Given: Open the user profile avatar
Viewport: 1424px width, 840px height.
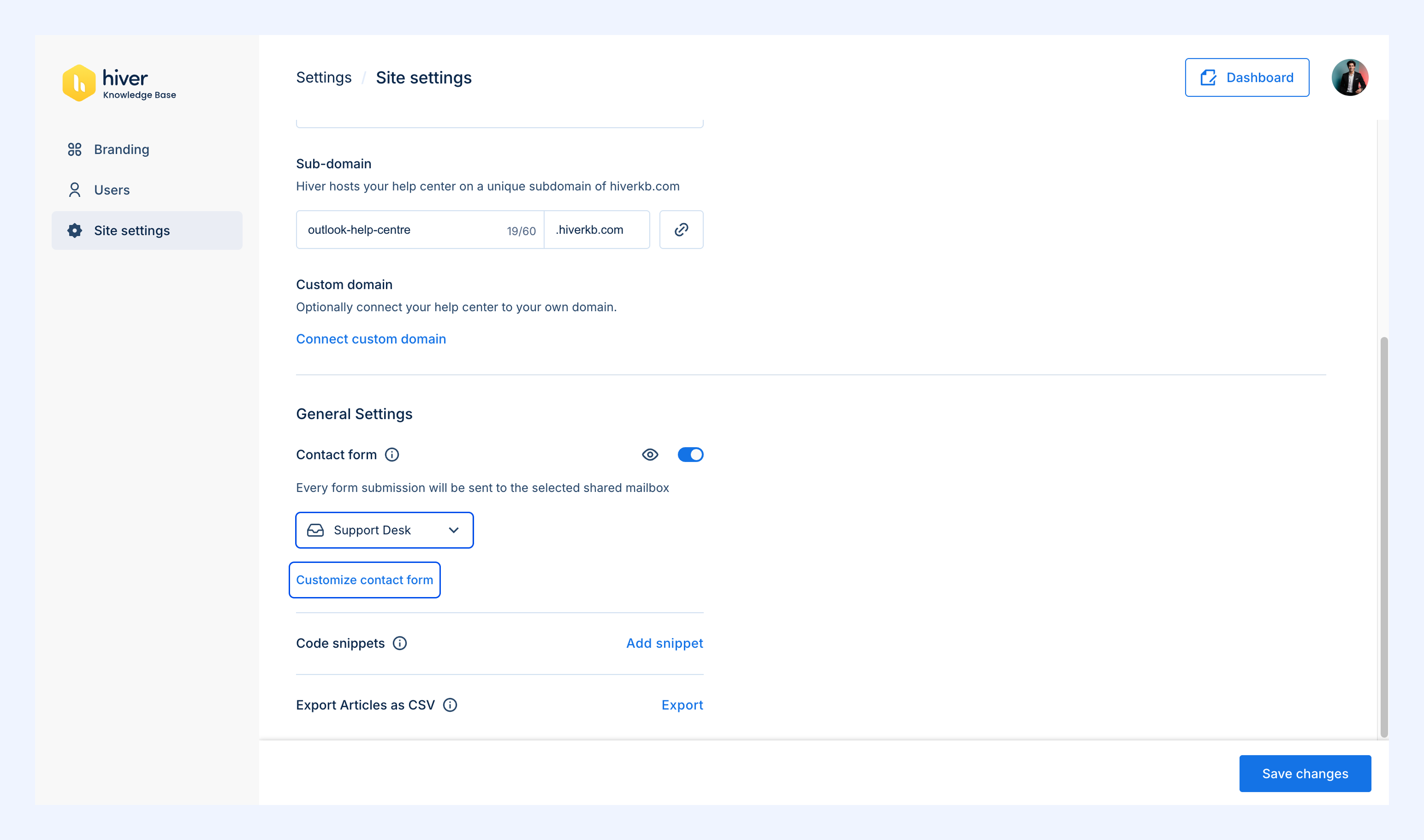Looking at the screenshot, I should [1350, 77].
